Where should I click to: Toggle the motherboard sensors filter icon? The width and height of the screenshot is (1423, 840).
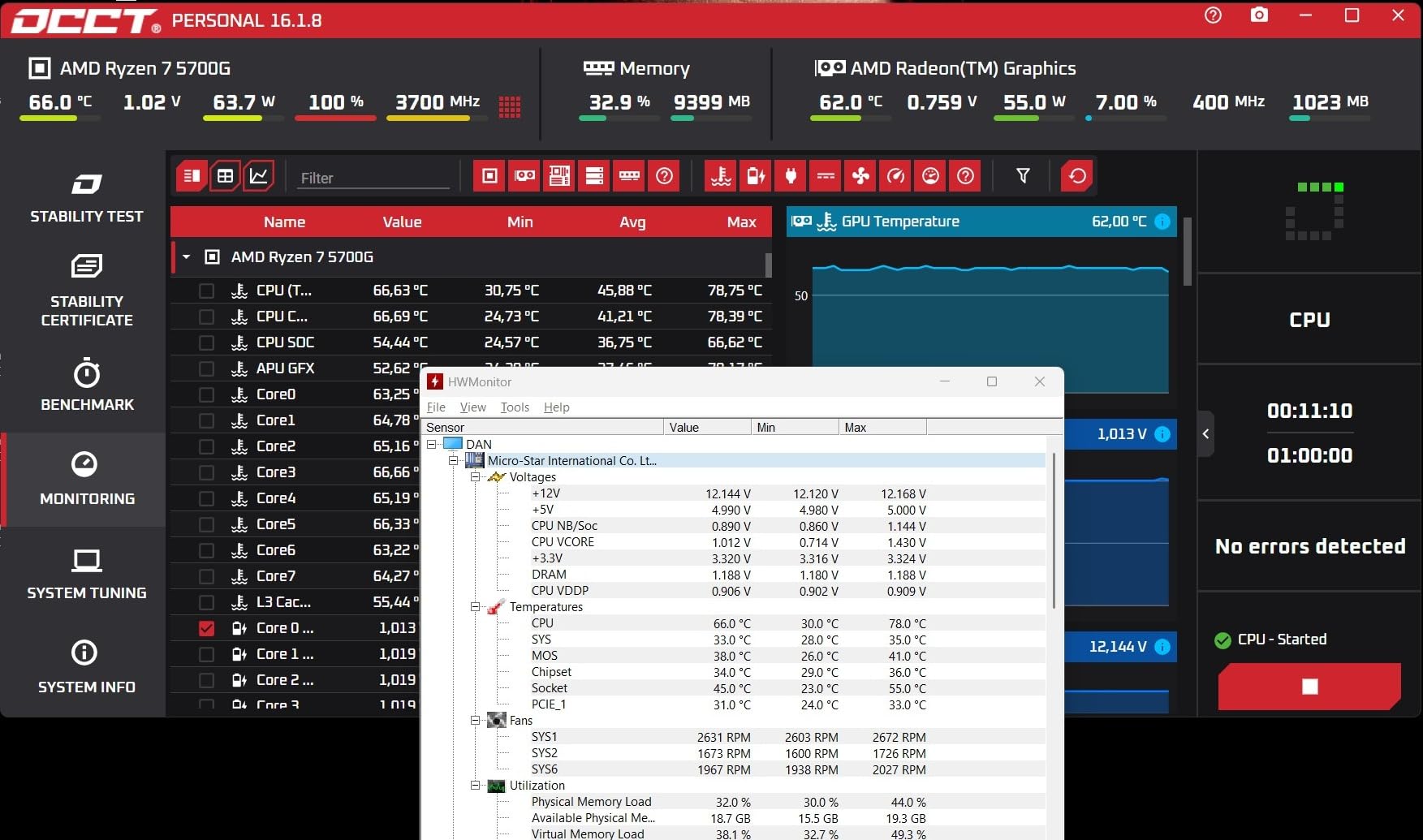[x=560, y=176]
